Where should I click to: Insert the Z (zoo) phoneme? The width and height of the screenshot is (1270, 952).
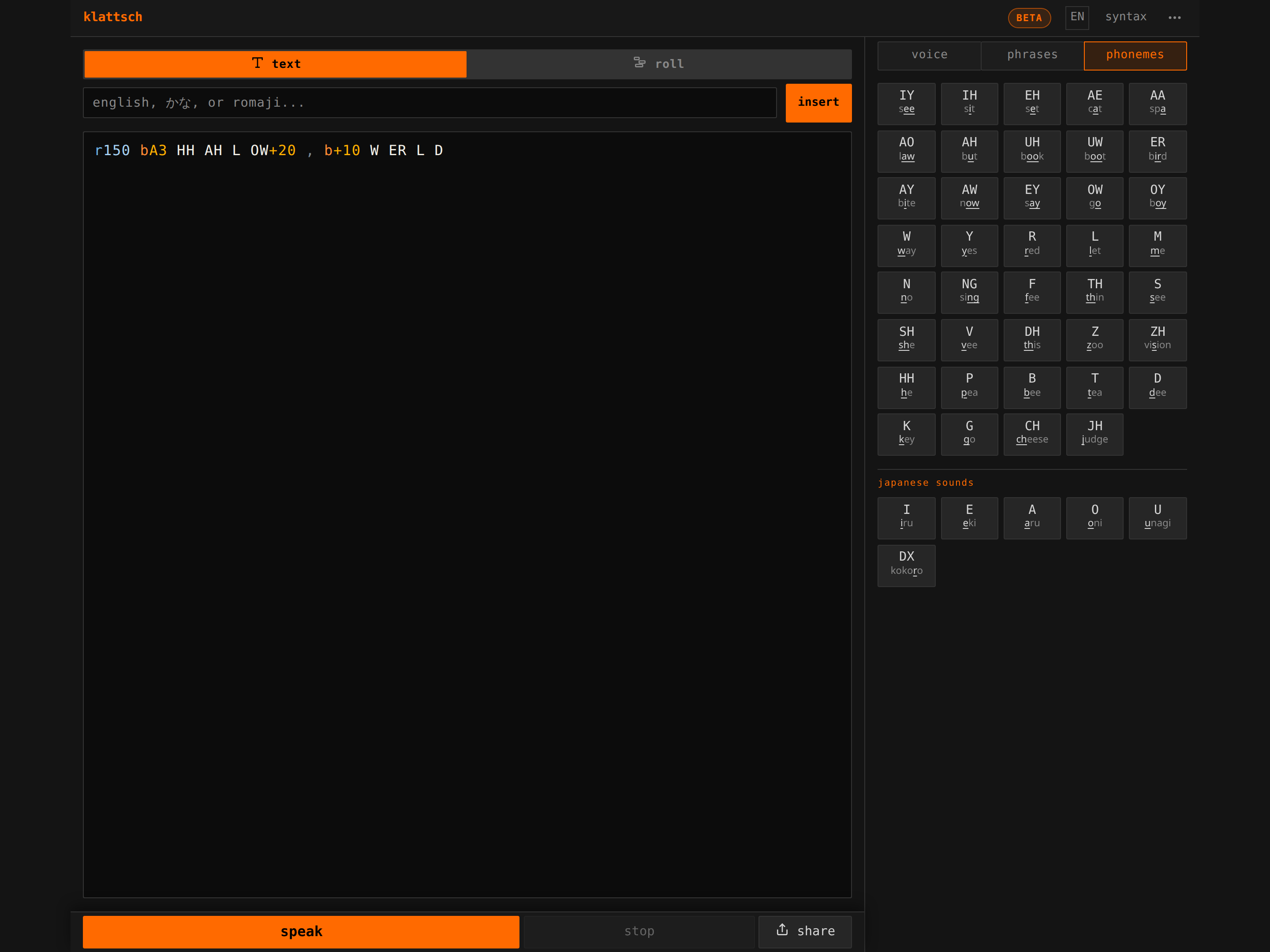(1094, 340)
